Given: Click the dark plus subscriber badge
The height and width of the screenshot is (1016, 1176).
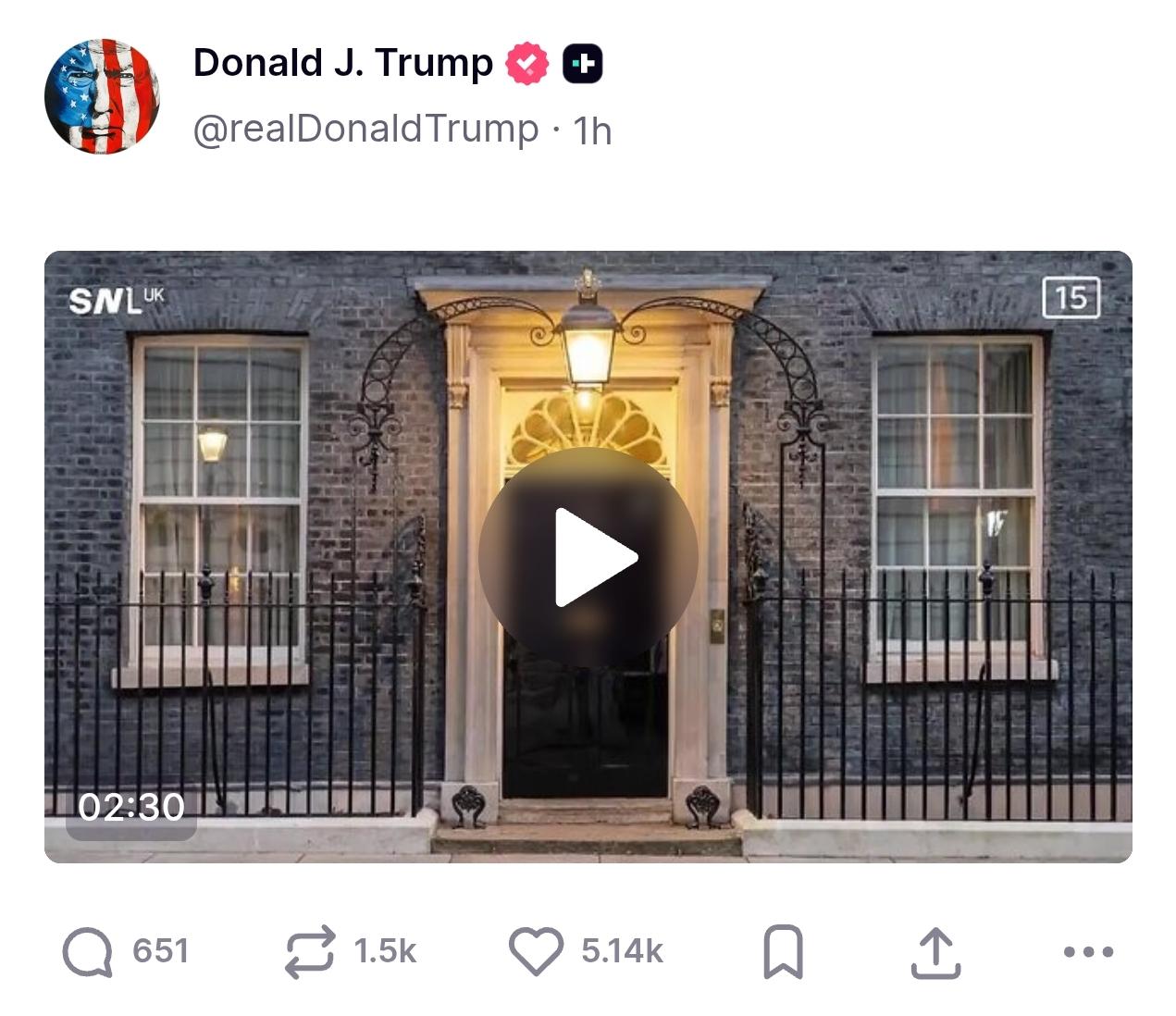Looking at the screenshot, I should 583,64.
